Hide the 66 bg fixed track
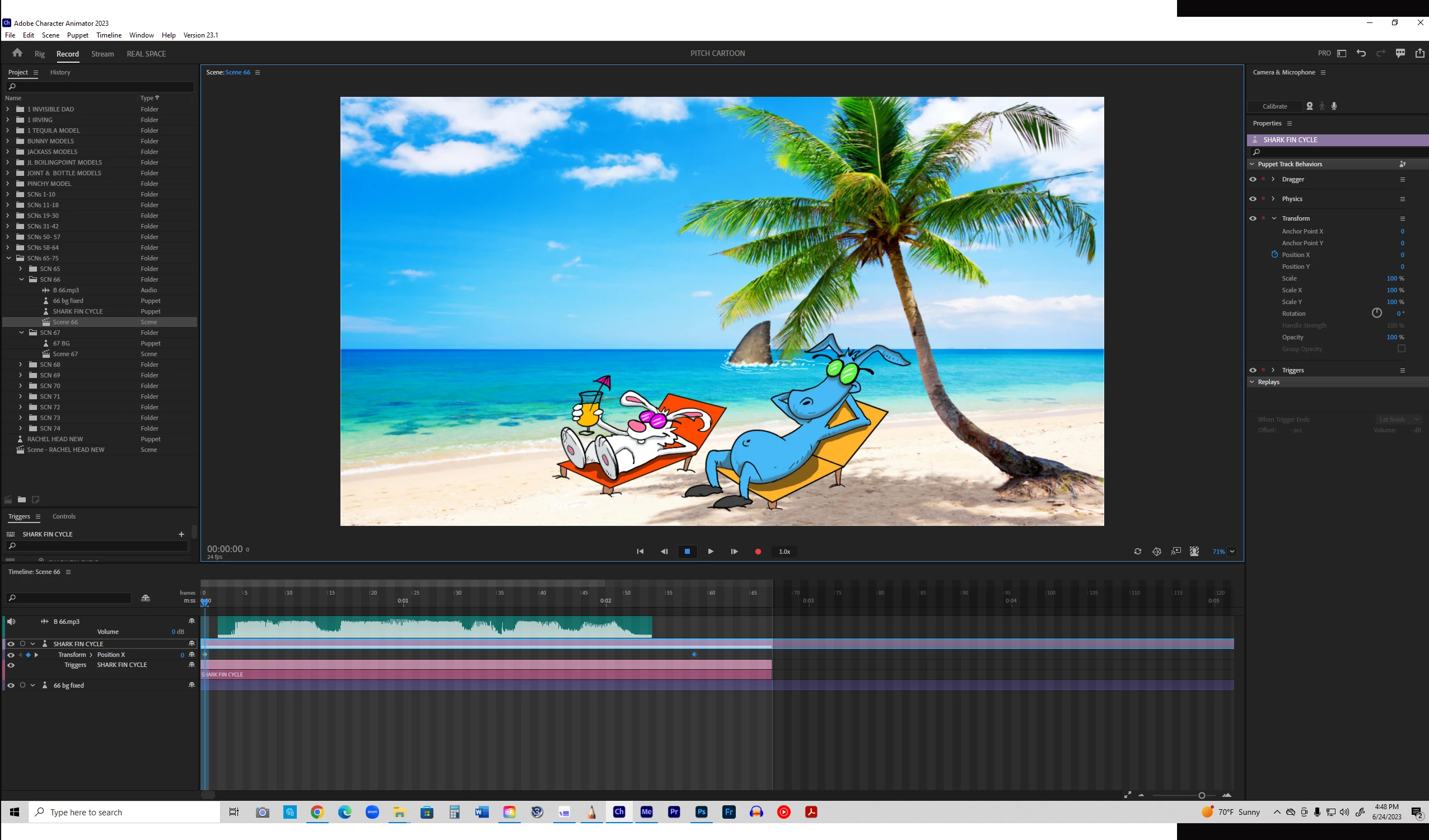 (11, 685)
